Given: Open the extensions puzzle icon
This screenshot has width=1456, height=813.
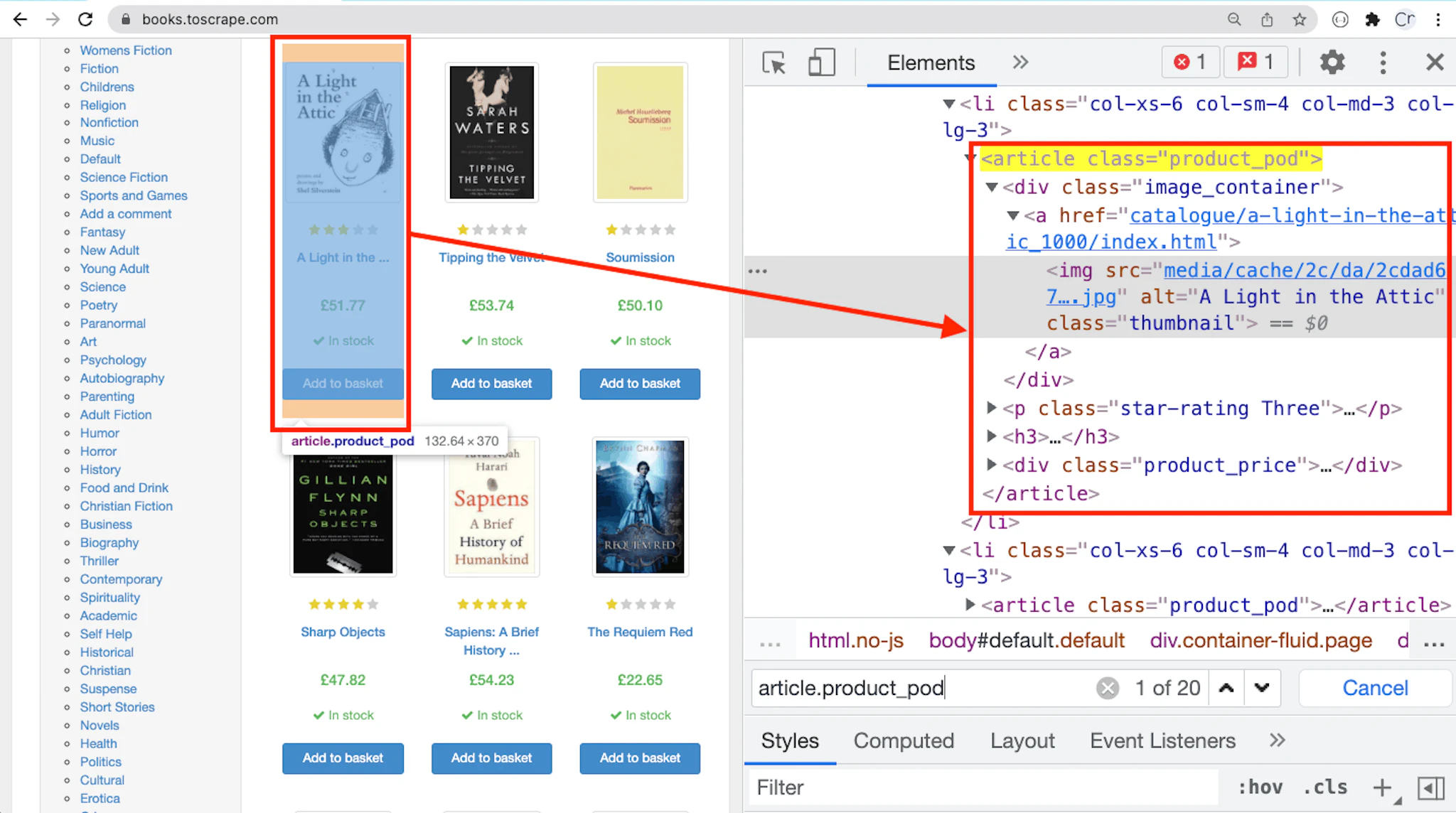Looking at the screenshot, I should click(1373, 19).
